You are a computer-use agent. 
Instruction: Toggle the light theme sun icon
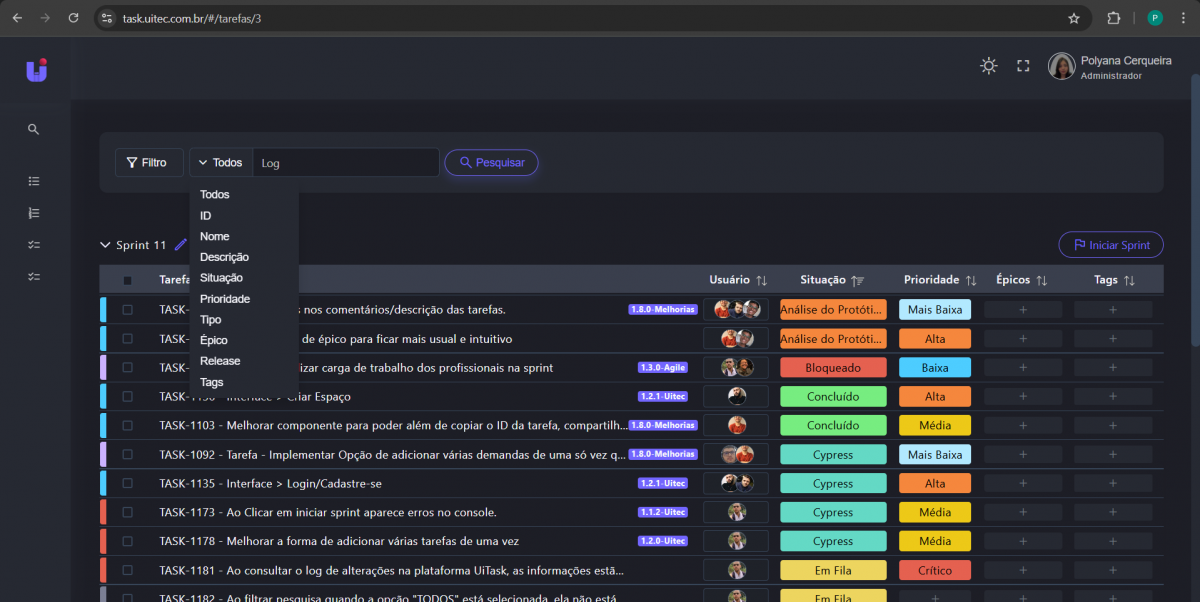point(988,66)
